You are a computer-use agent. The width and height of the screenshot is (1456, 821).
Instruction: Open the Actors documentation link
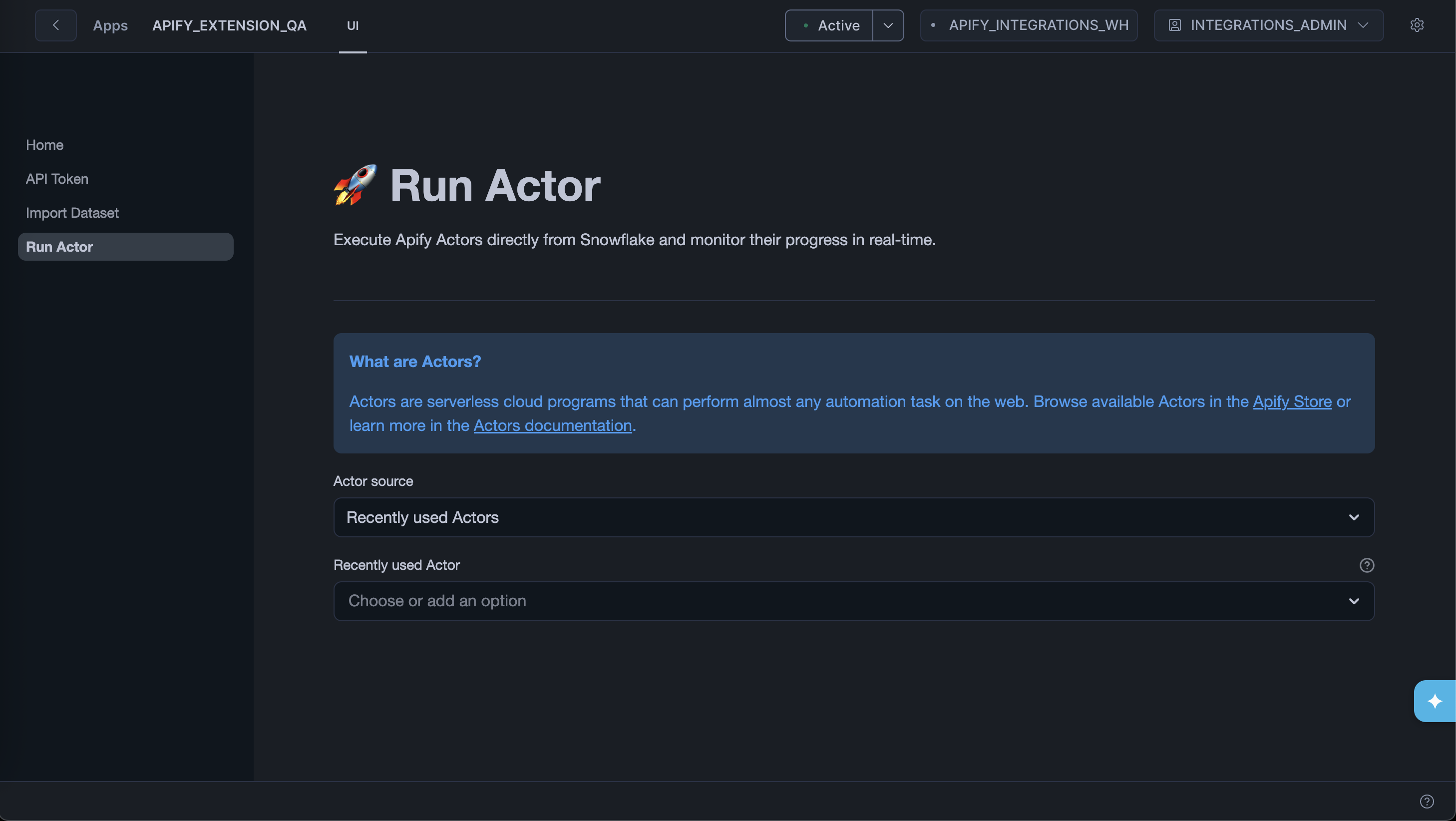point(552,426)
